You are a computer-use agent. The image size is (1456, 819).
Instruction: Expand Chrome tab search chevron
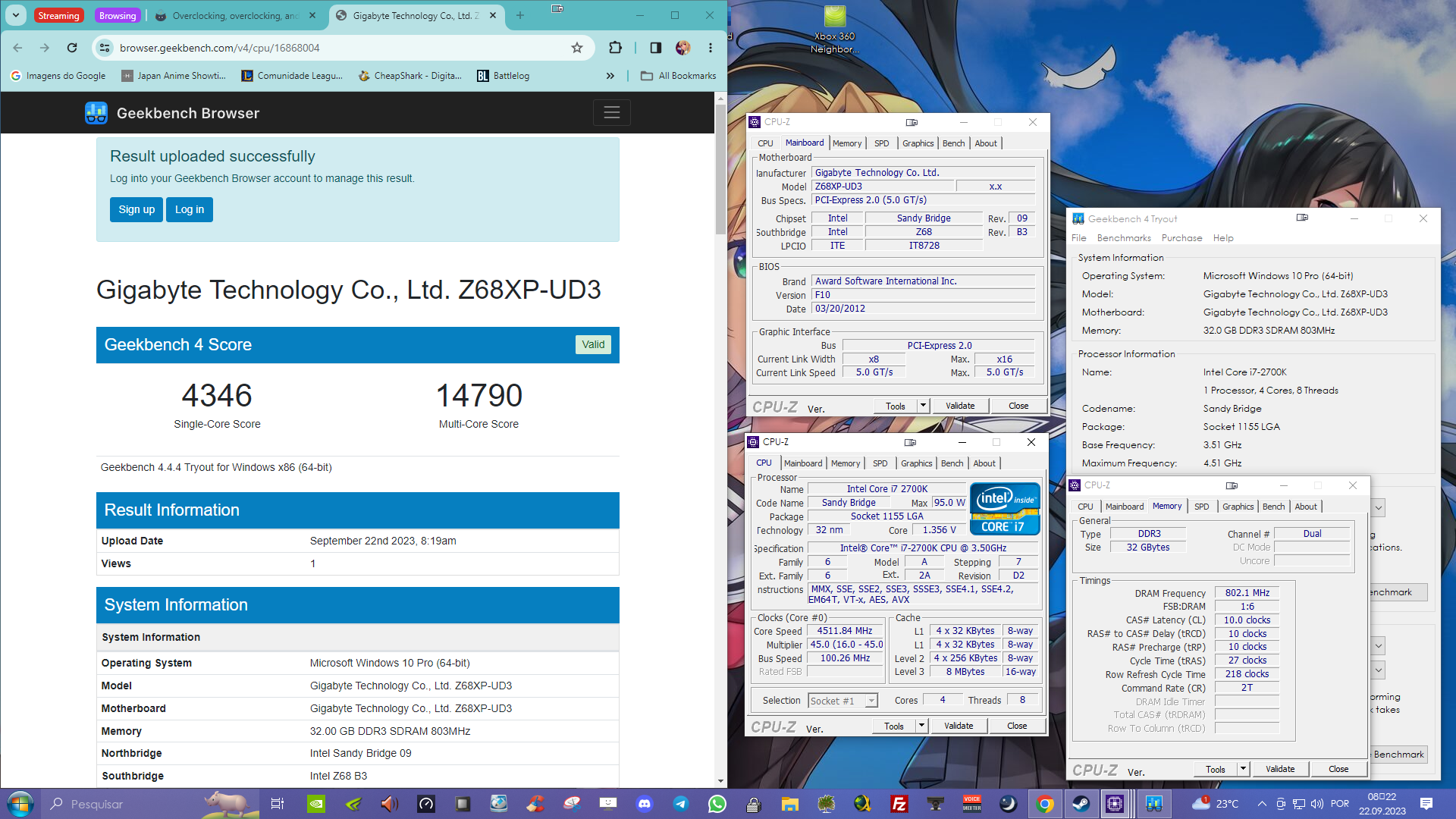point(16,15)
